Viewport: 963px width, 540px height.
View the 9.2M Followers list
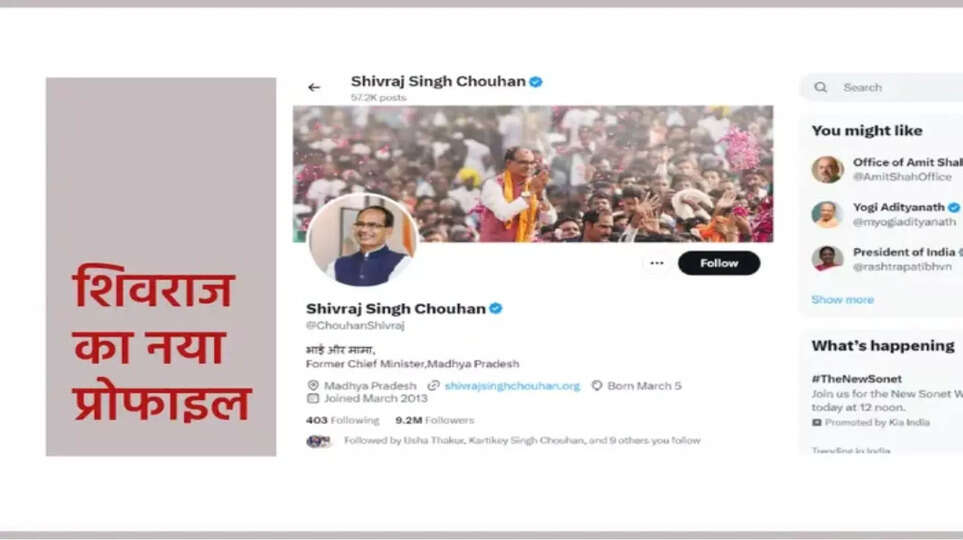click(435, 420)
